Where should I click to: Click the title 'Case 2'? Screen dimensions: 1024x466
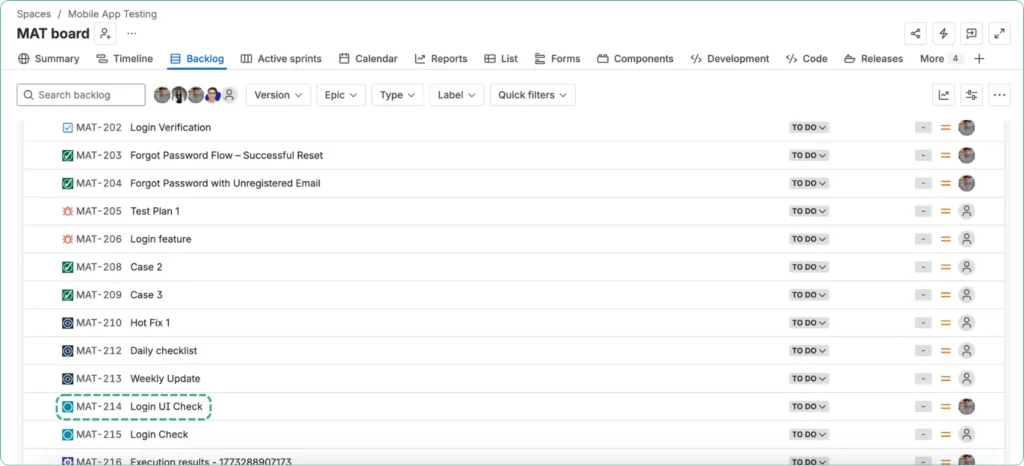pyautogui.click(x=146, y=267)
